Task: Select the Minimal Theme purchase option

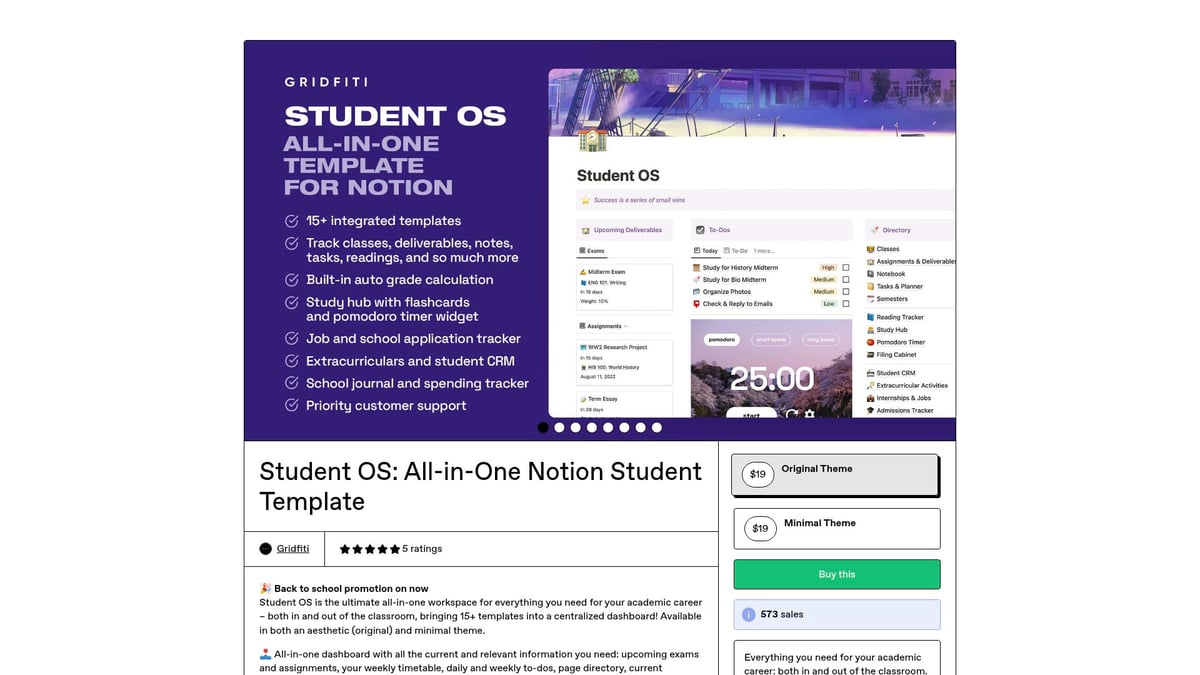Action: (836, 528)
